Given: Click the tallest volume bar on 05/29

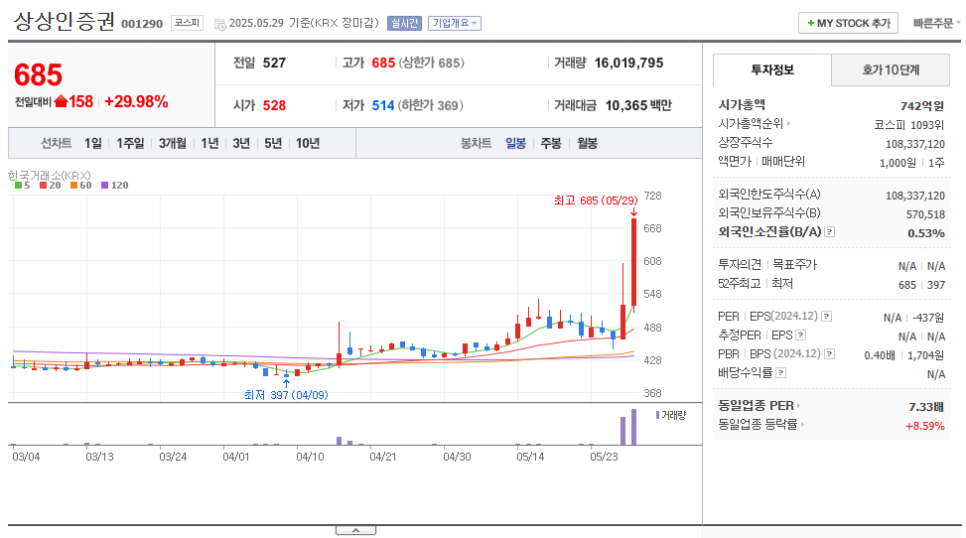Looking at the screenshot, I should pos(634,426).
